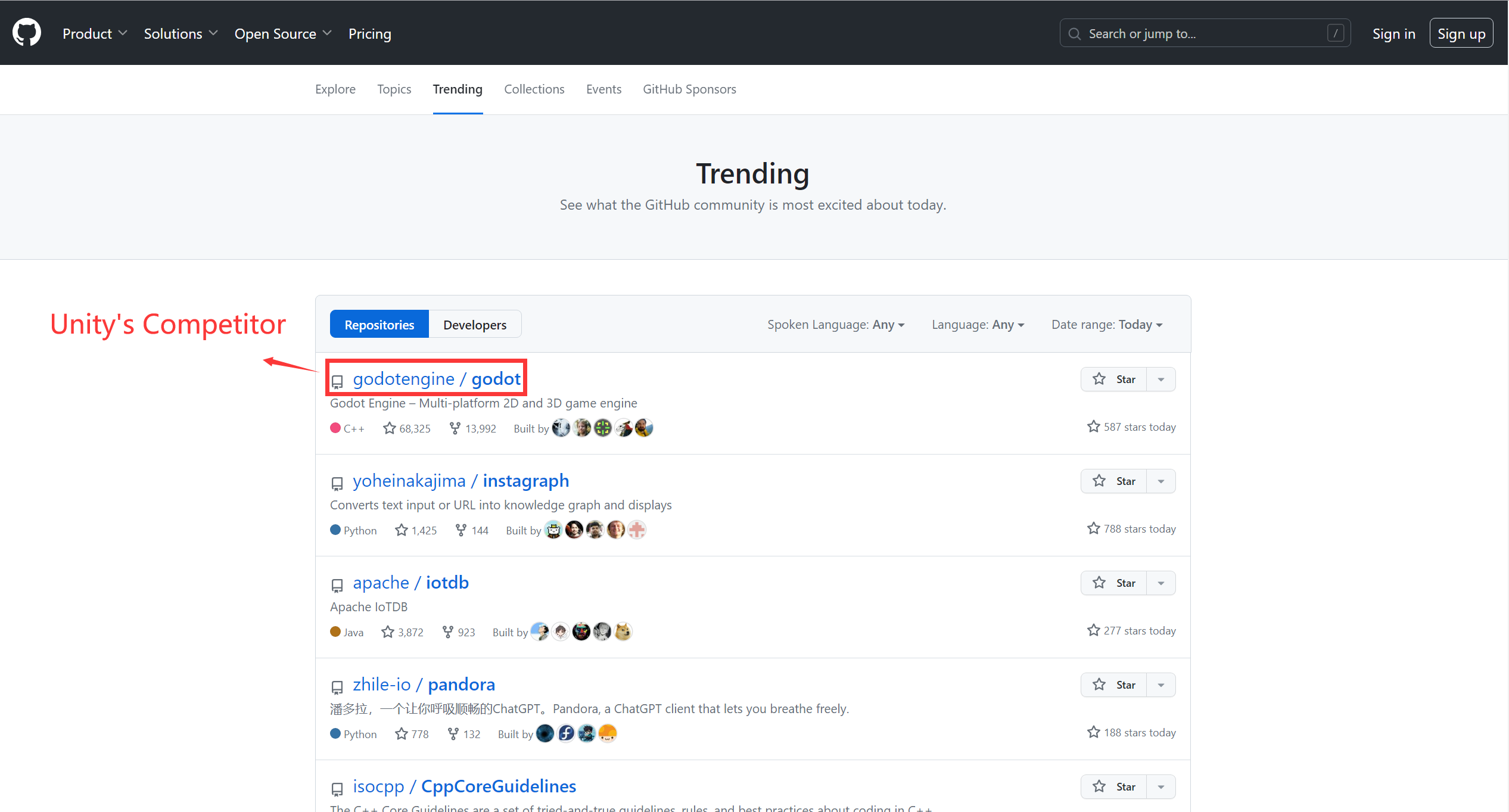Click the GitHub Octocat logo
The height and width of the screenshot is (812, 1509).
(x=27, y=33)
